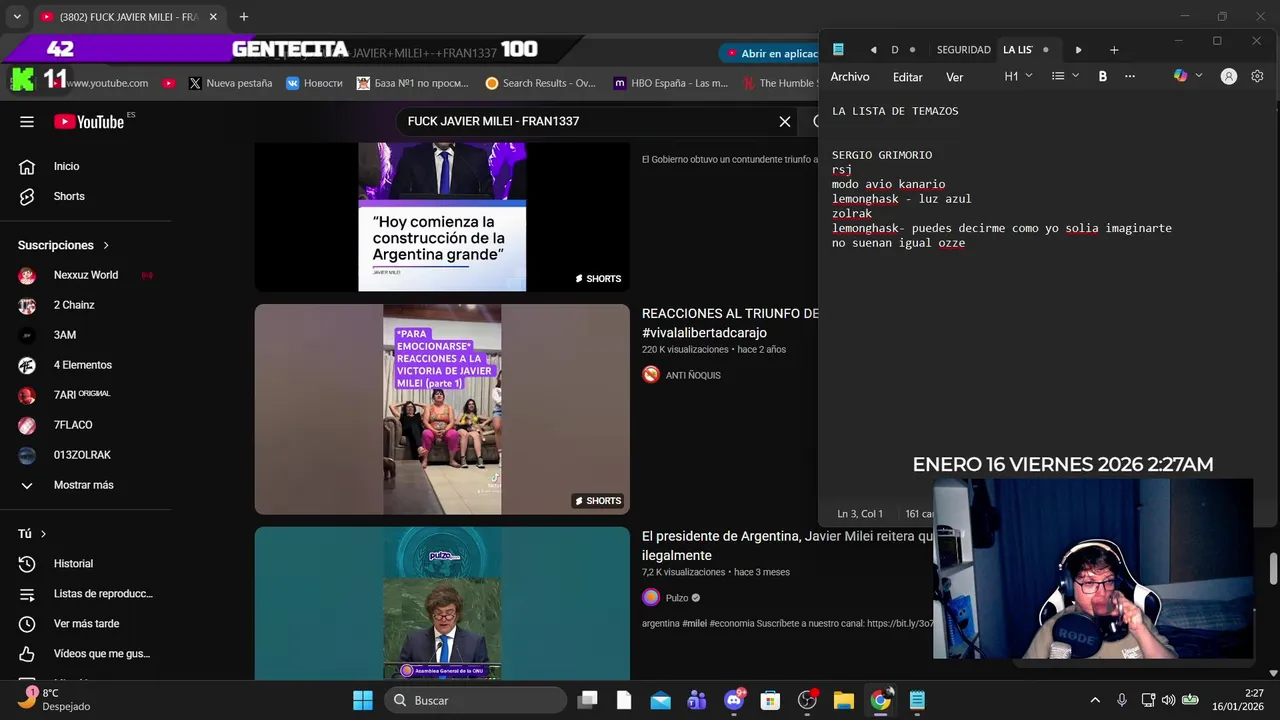Click 'SERGIO GRIMORIO' line in Notepad
Screen dimensions: 1280x720
[882, 155]
